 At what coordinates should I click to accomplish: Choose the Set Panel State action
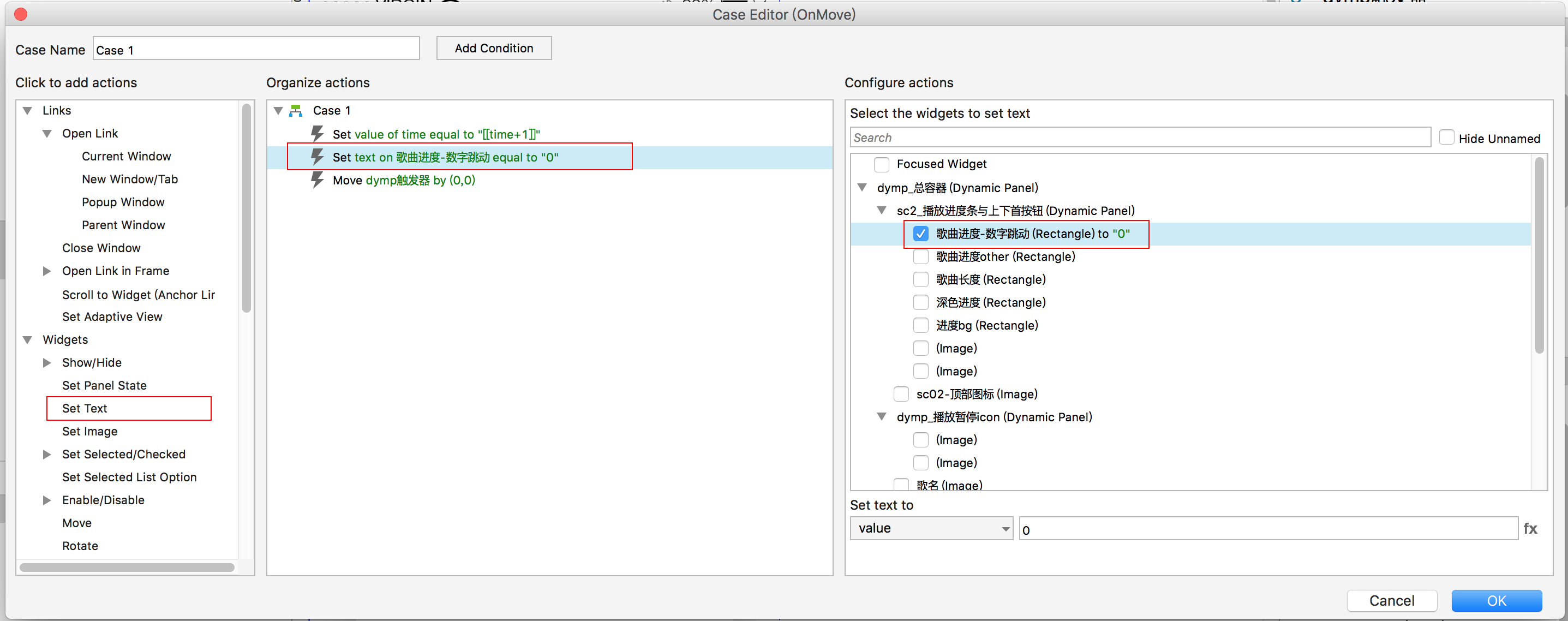104,385
